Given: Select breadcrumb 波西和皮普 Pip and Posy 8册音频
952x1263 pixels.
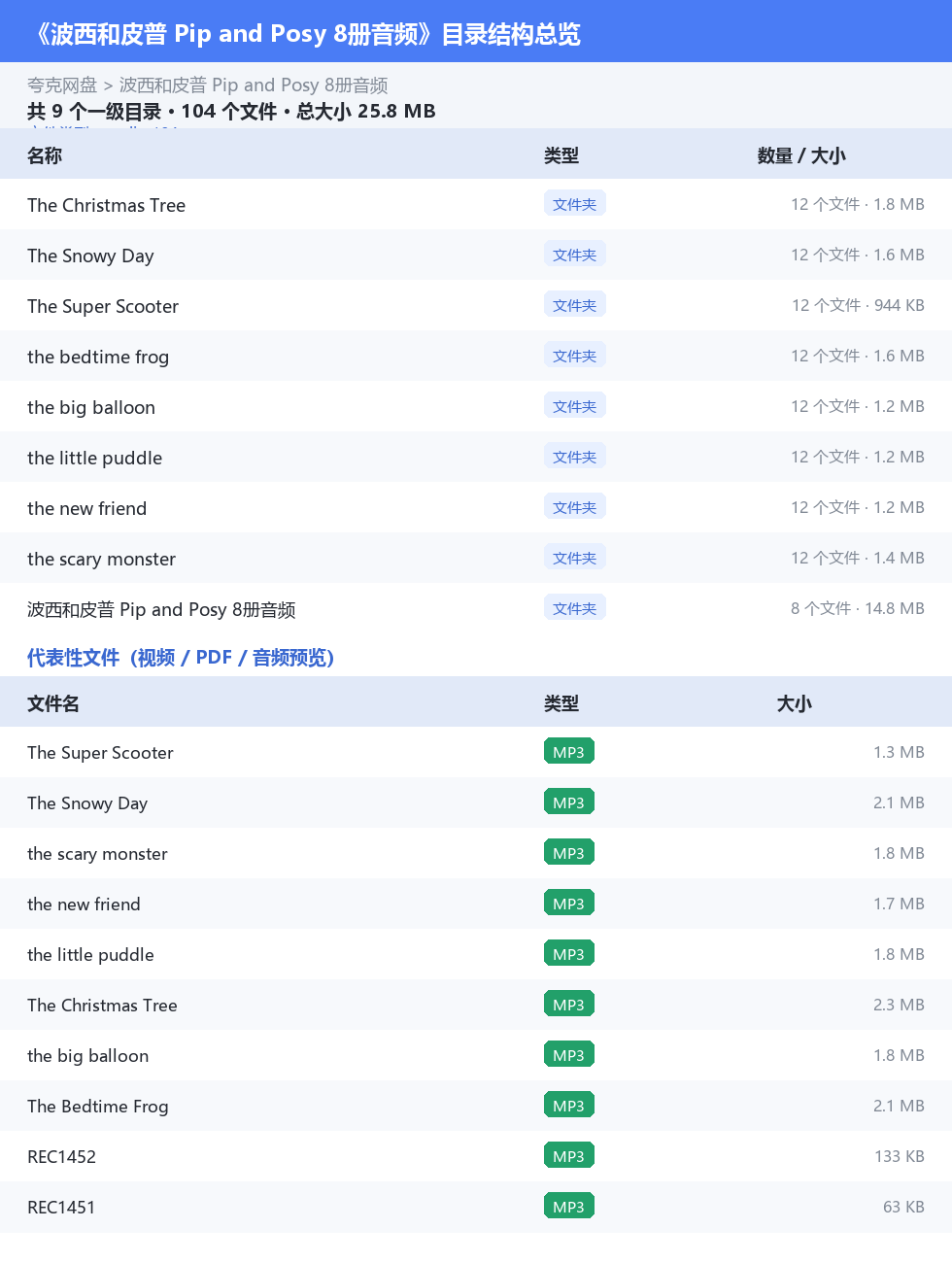Looking at the screenshot, I should coord(254,85).
